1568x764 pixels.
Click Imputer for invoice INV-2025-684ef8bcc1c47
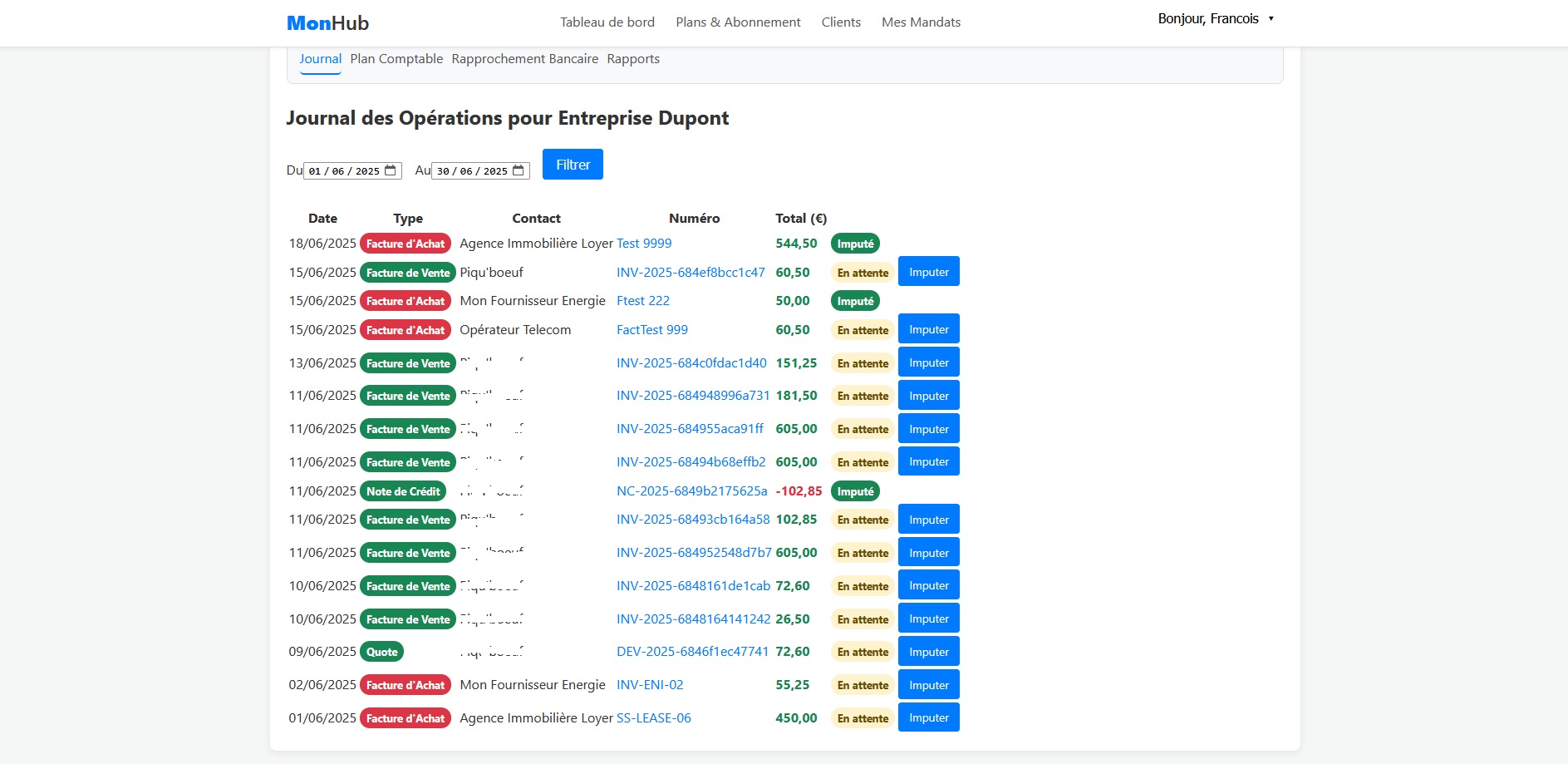(x=928, y=271)
